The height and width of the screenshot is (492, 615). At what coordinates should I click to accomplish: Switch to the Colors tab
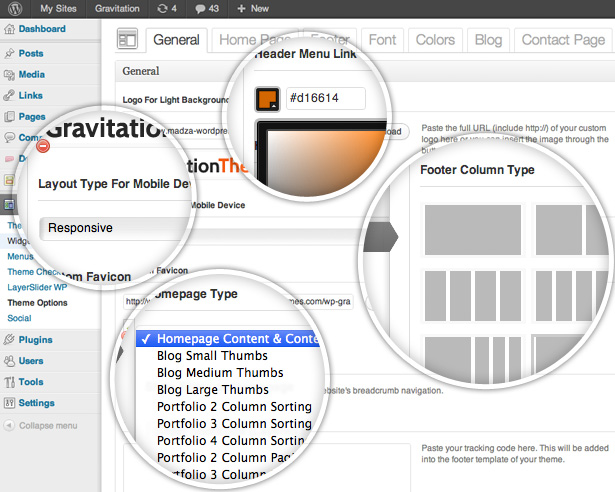click(x=435, y=40)
